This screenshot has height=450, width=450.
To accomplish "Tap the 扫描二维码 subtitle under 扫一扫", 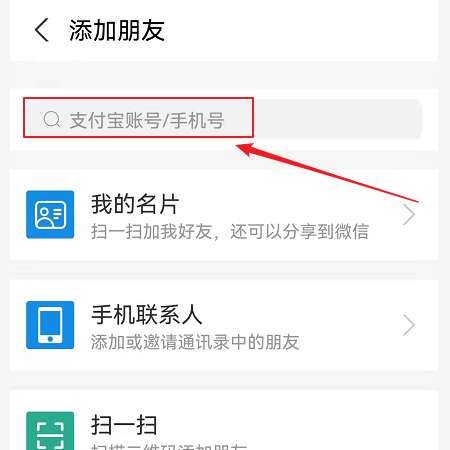I will point(169,447).
